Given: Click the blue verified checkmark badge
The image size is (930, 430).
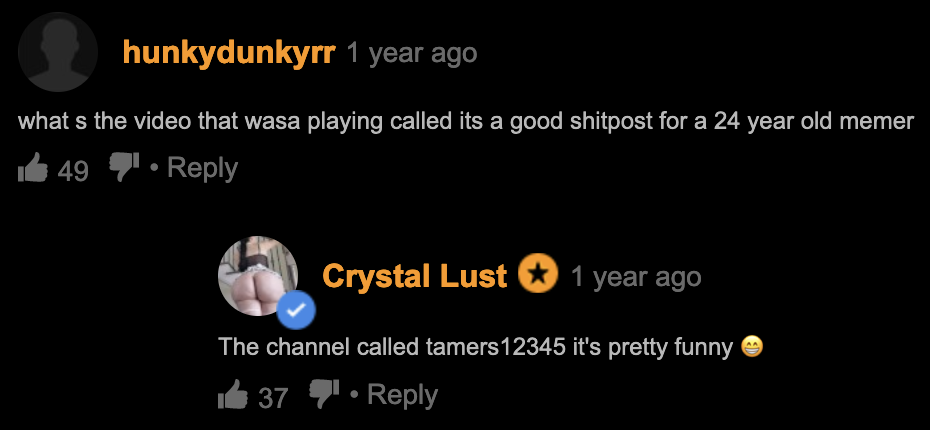Looking at the screenshot, I should pyautogui.click(x=298, y=310).
